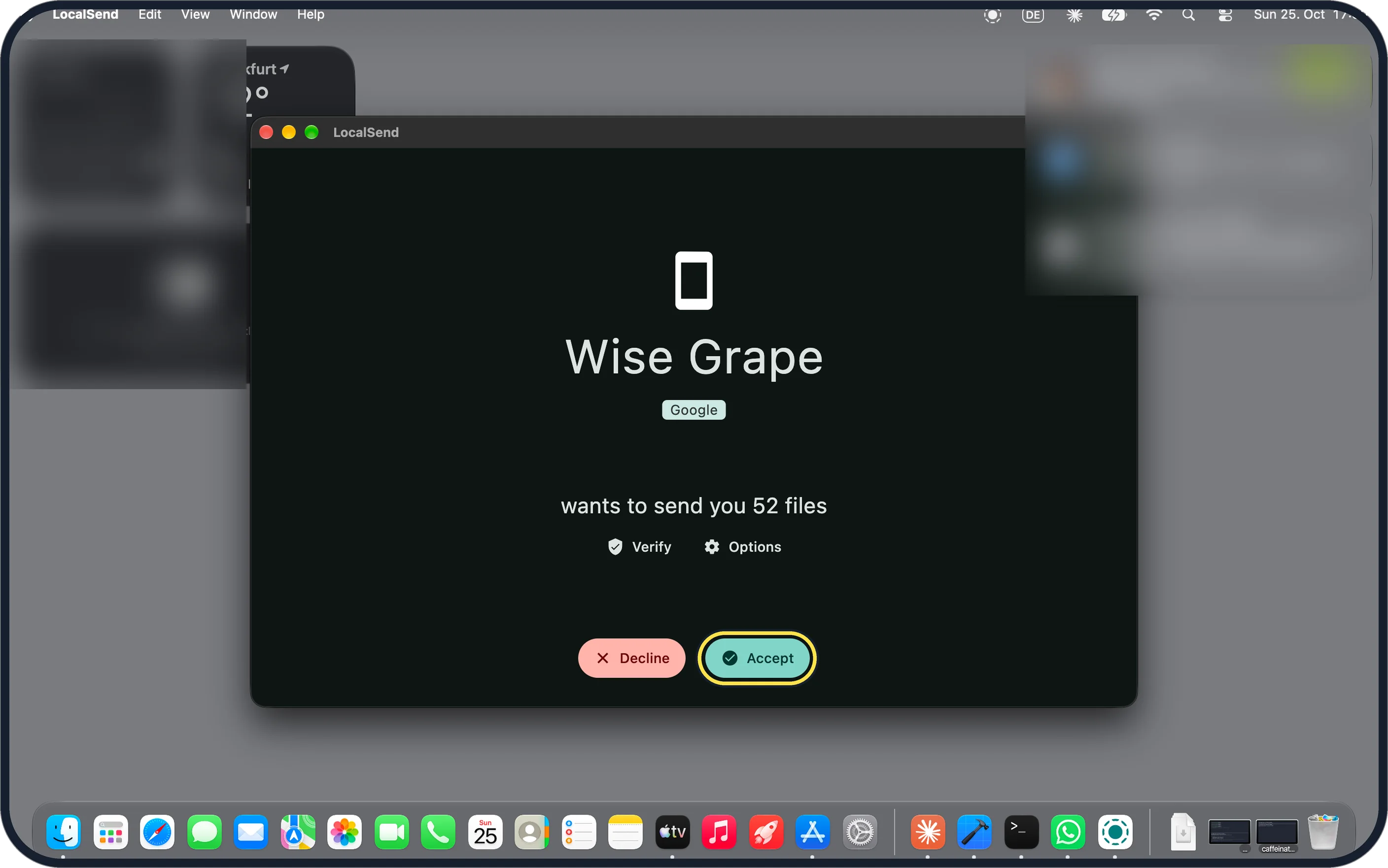
Task: Open Messages from the Dock
Action: pyautogui.click(x=204, y=832)
